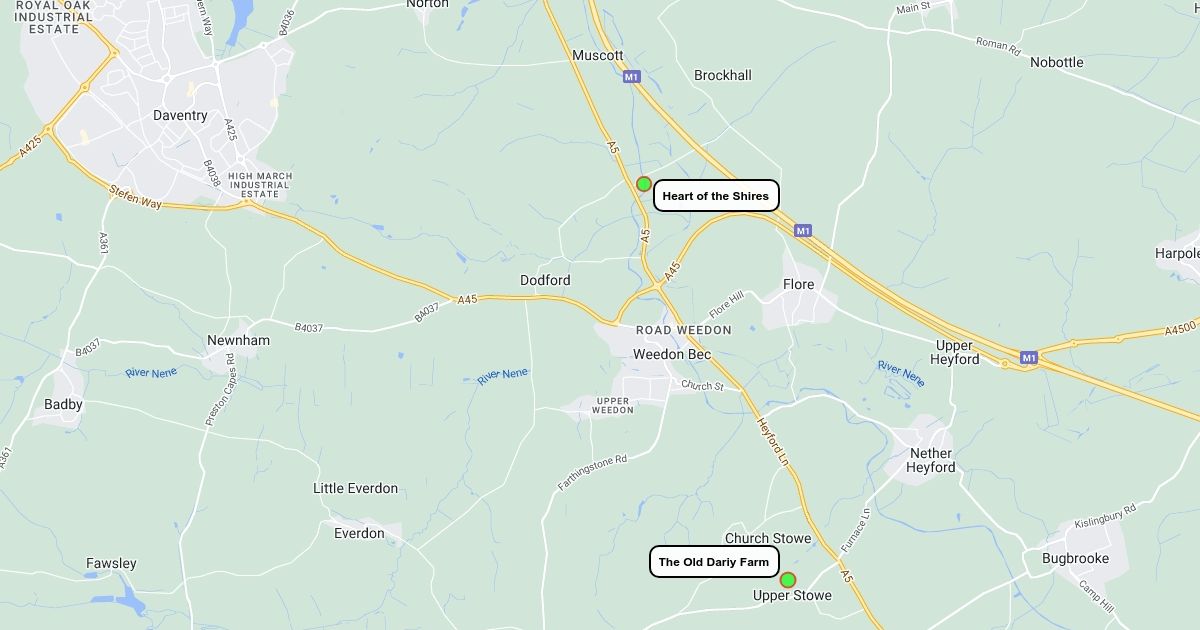Click the M1 road shield near Muscott
This screenshot has height=630, width=1200.
pyautogui.click(x=630, y=77)
